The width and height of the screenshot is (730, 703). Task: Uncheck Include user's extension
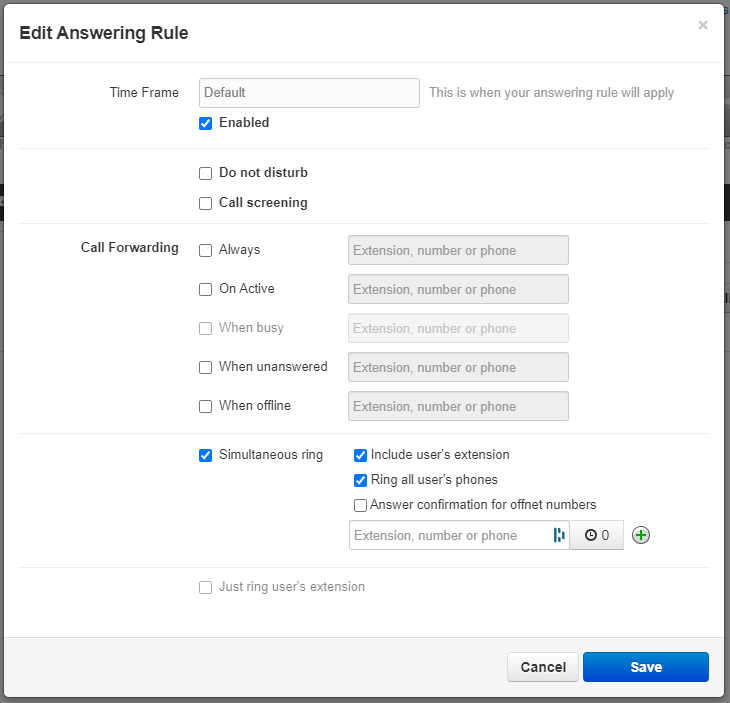coord(360,455)
